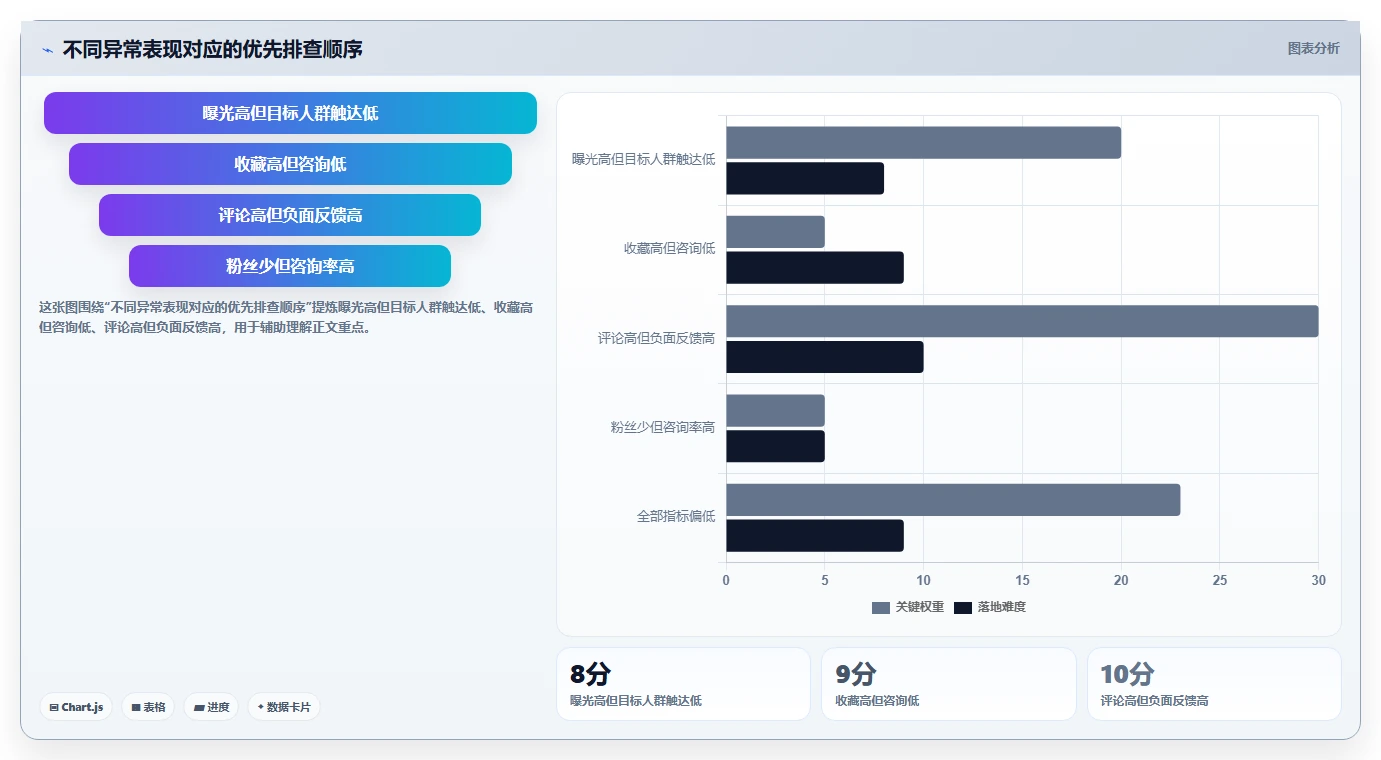Click the 关键权重 bar for 全部指标偏低
The width and height of the screenshot is (1381, 760).
pyautogui.click(x=953, y=500)
